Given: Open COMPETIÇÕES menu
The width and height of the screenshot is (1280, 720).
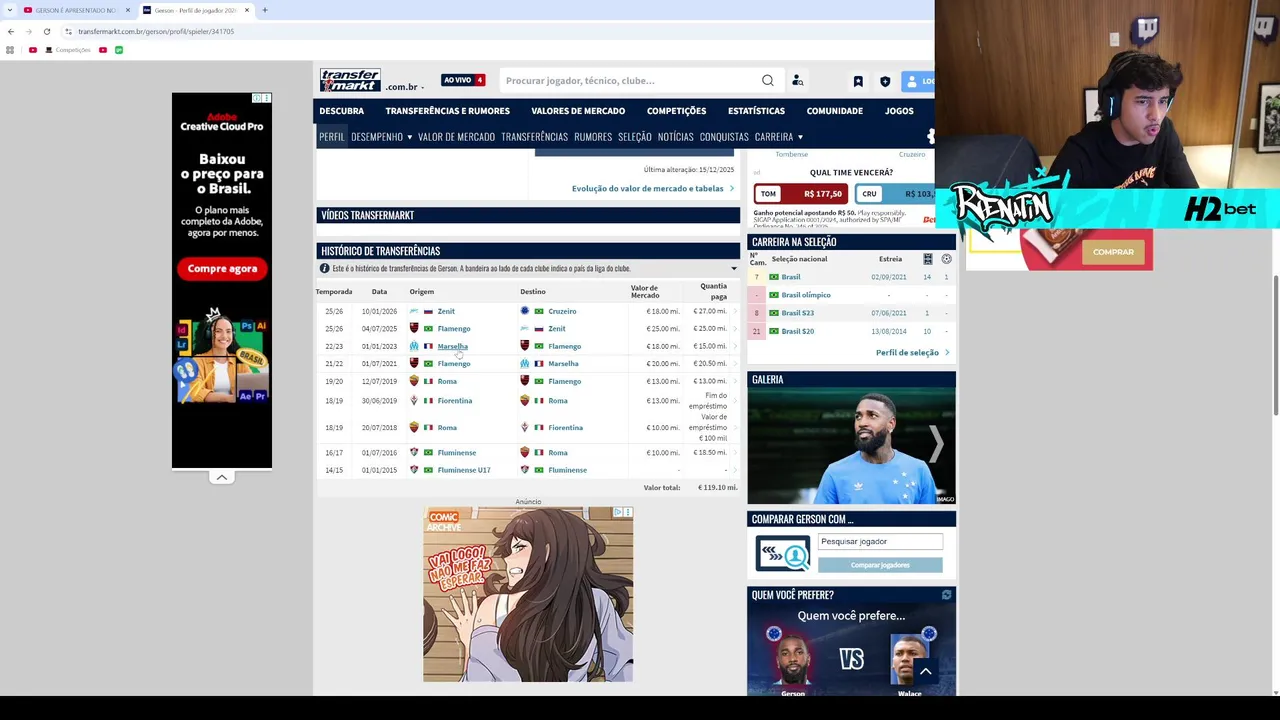Looking at the screenshot, I should tap(676, 111).
